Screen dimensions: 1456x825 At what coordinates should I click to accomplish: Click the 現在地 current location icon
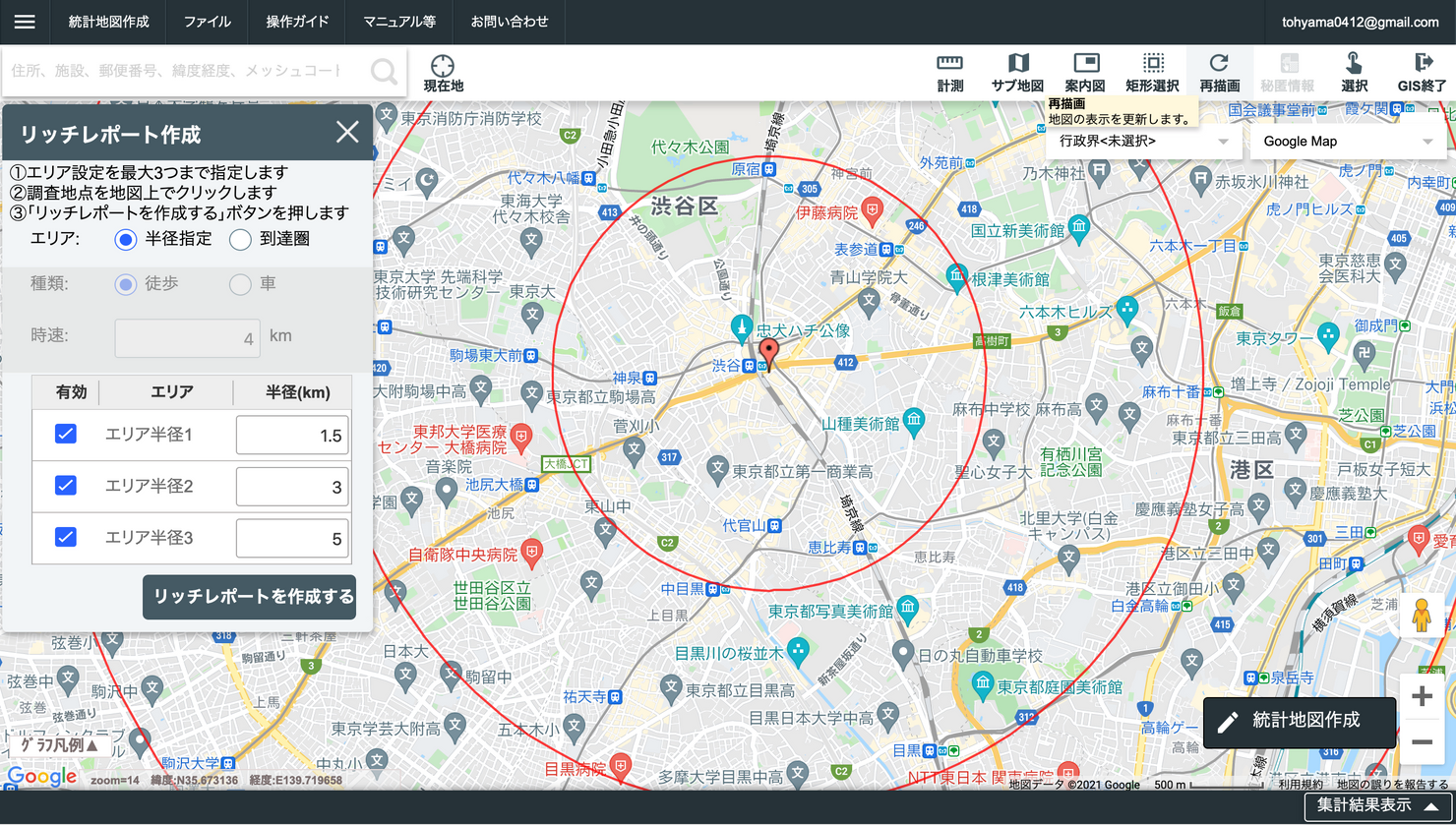coord(443,73)
